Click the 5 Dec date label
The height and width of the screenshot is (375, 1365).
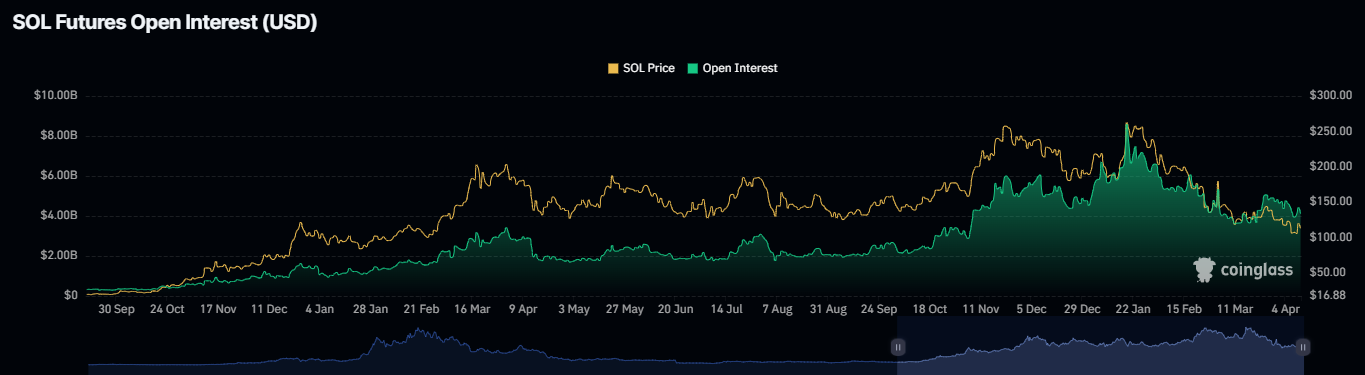click(1032, 310)
